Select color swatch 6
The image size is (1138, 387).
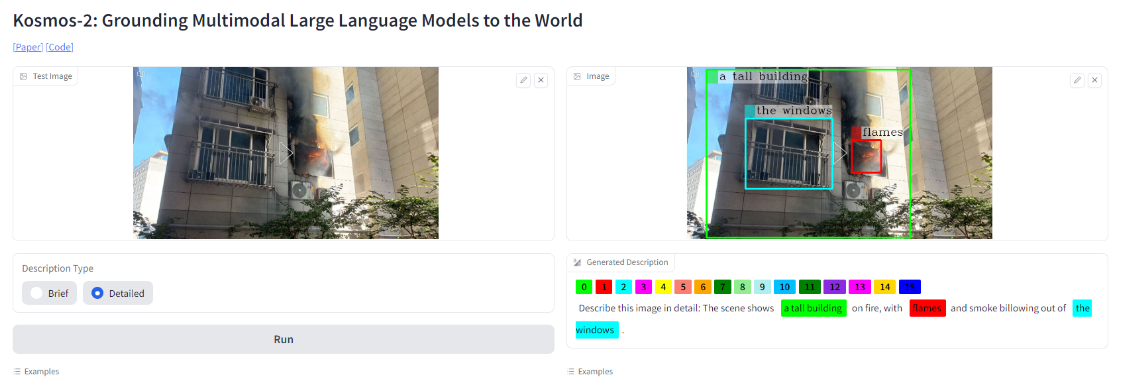[703, 287]
